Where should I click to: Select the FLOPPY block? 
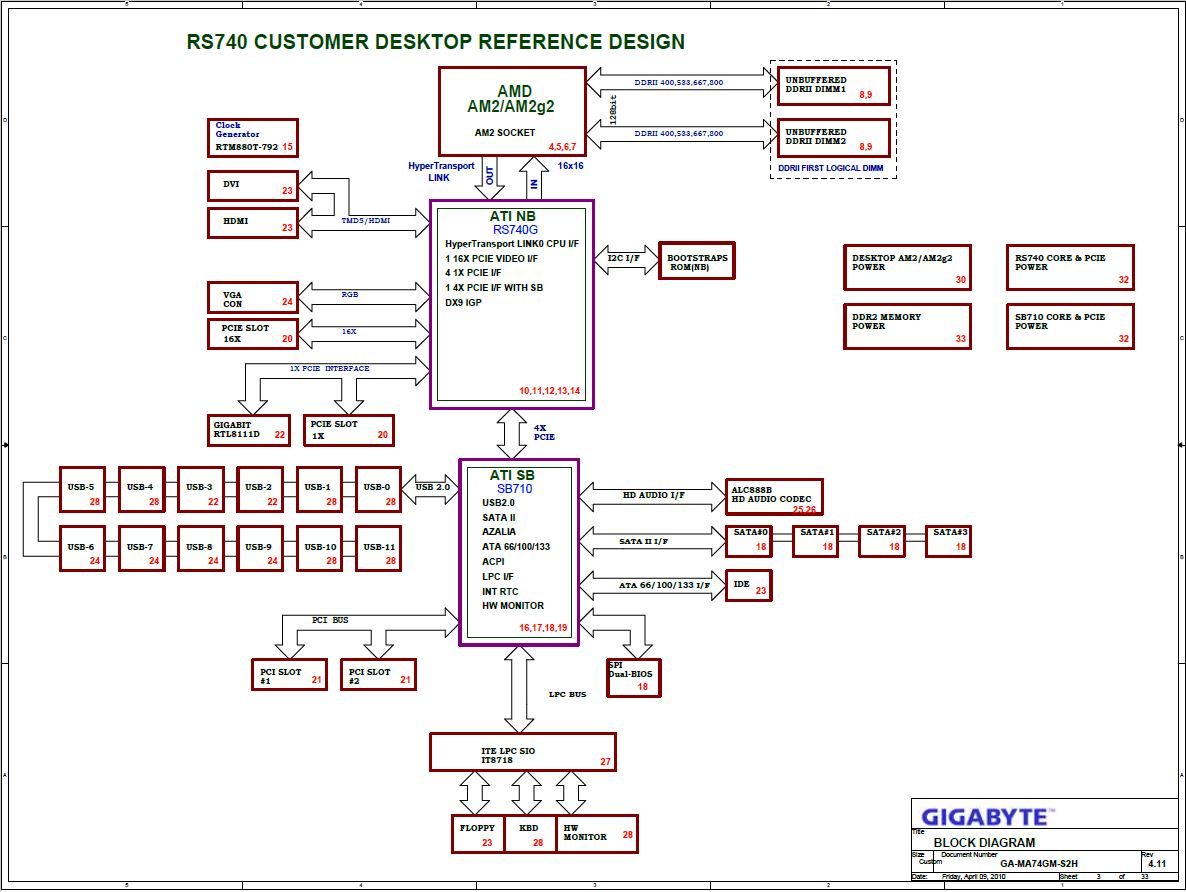(477, 834)
